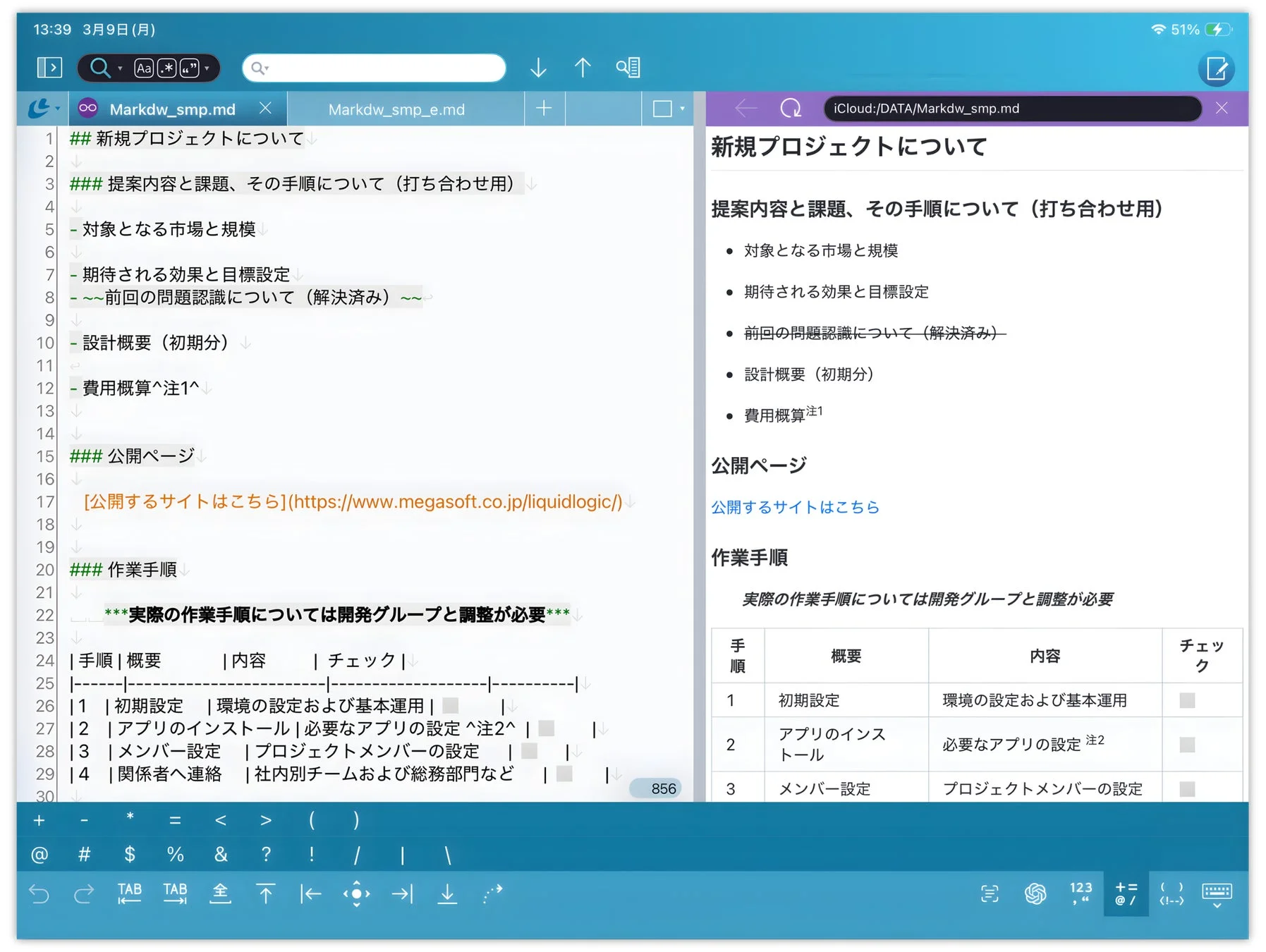Image resolution: width=1266 pixels, height=952 pixels.
Task: Dismiss the keyboard using the keyboard icon
Action: (x=1217, y=893)
